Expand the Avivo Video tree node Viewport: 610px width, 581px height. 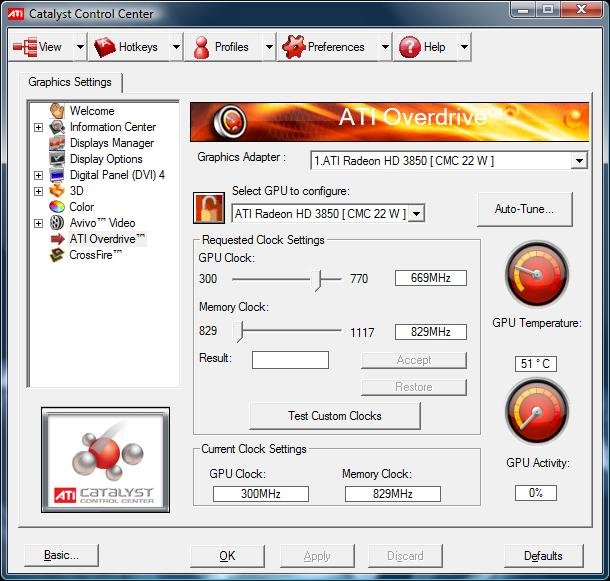tap(38, 223)
